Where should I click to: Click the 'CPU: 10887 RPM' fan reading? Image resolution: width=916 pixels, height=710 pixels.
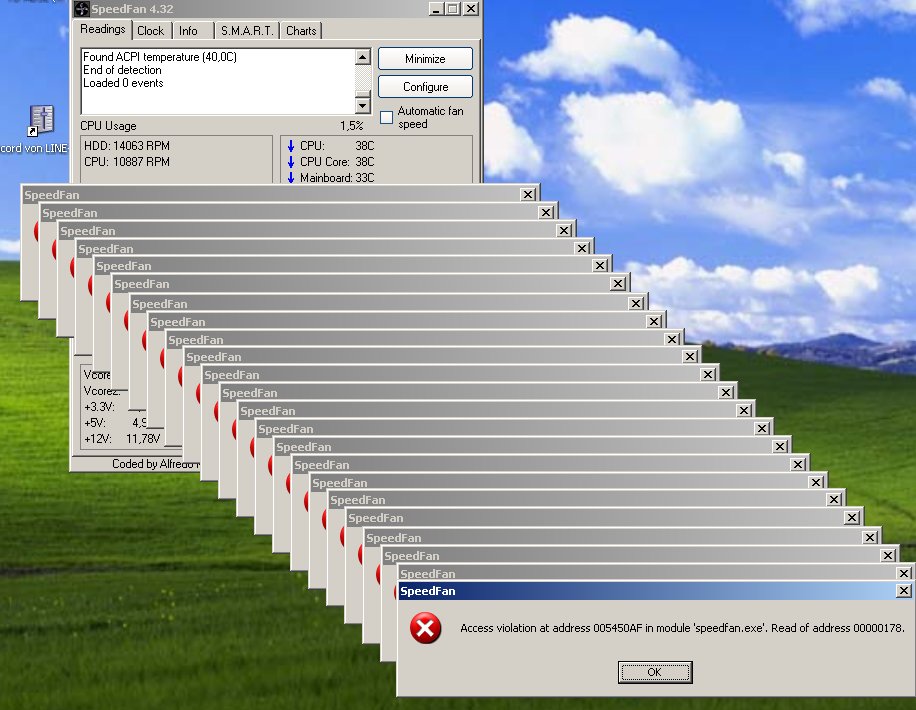point(127,161)
